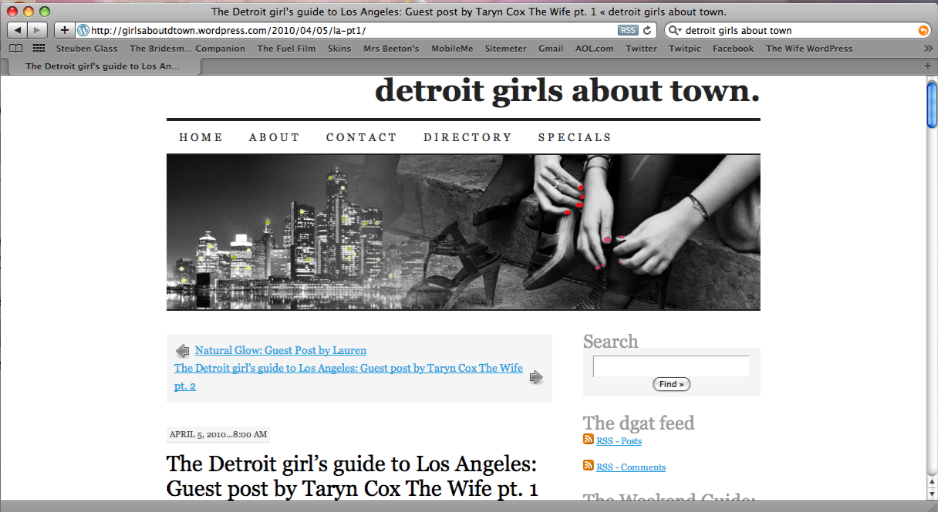Open the SPECIALS page

(575, 137)
